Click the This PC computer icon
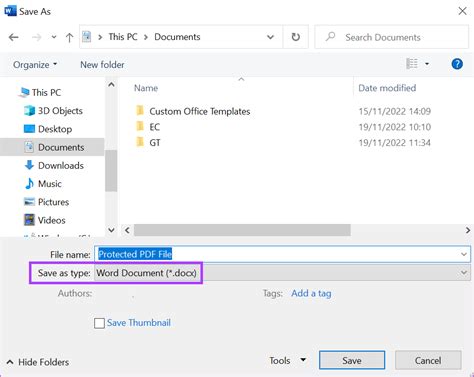 click(24, 92)
